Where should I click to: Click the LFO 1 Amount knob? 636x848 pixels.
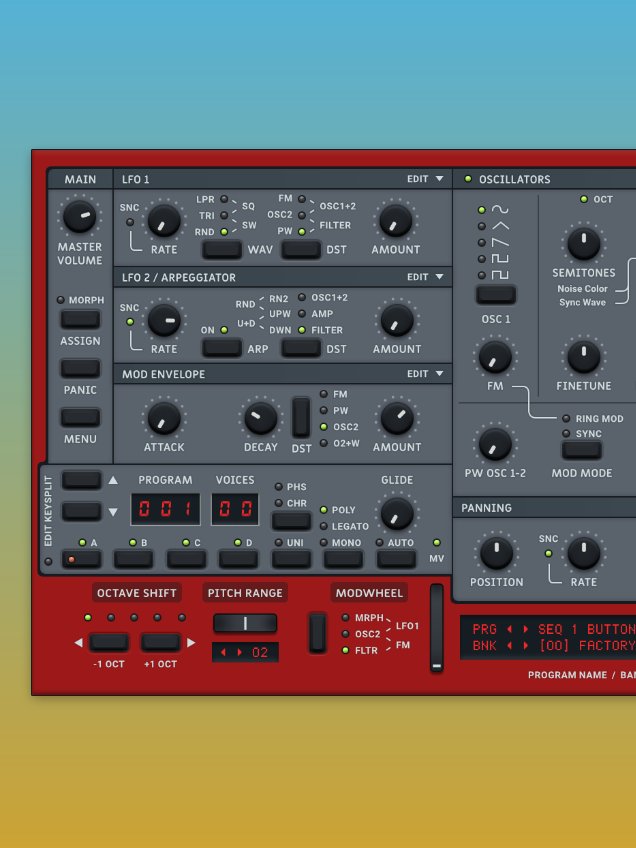click(x=395, y=221)
